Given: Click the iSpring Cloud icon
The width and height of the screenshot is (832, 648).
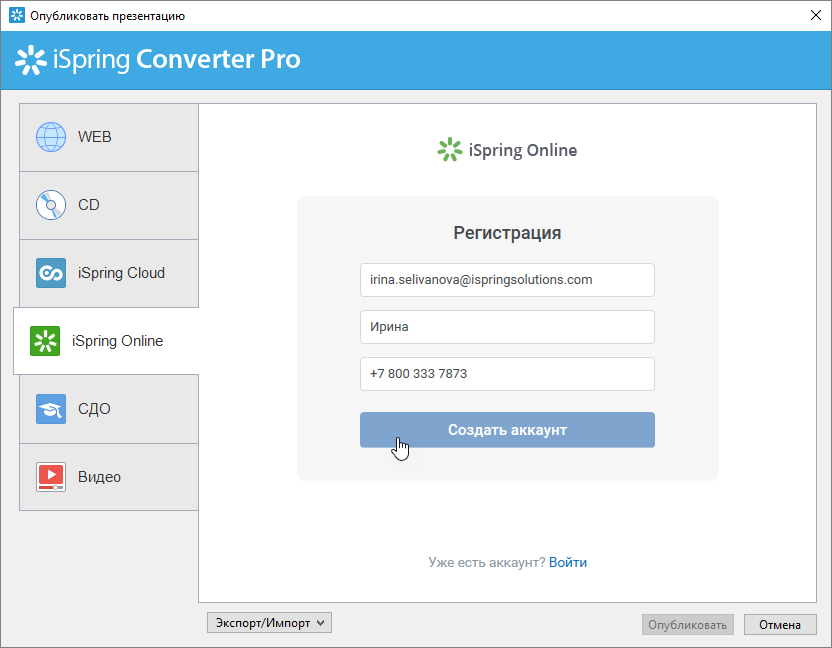Looking at the screenshot, I should coord(51,273).
